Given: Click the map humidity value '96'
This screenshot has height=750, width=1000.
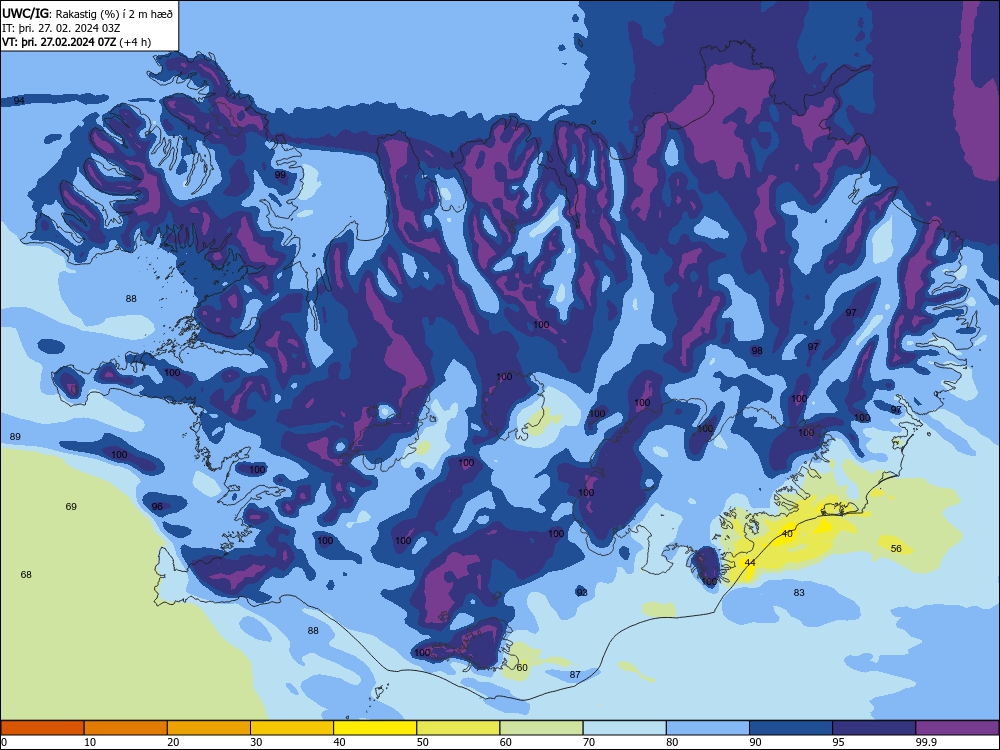Looking at the screenshot, I should (x=157, y=506).
